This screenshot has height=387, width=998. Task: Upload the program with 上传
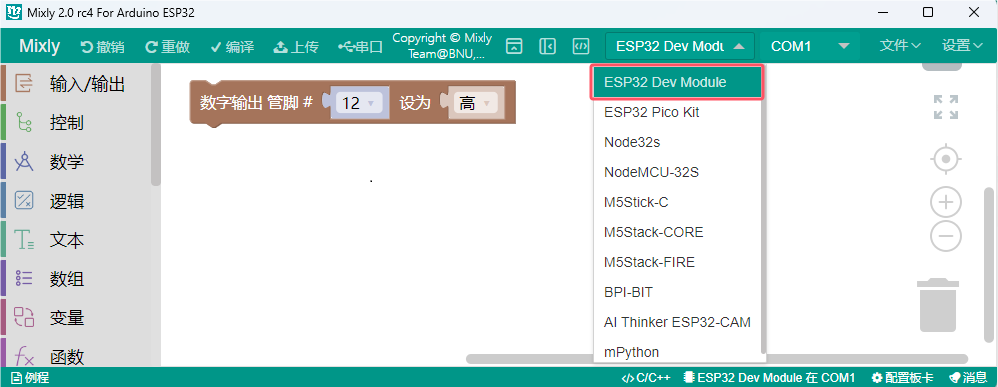[x=296, y=46]
